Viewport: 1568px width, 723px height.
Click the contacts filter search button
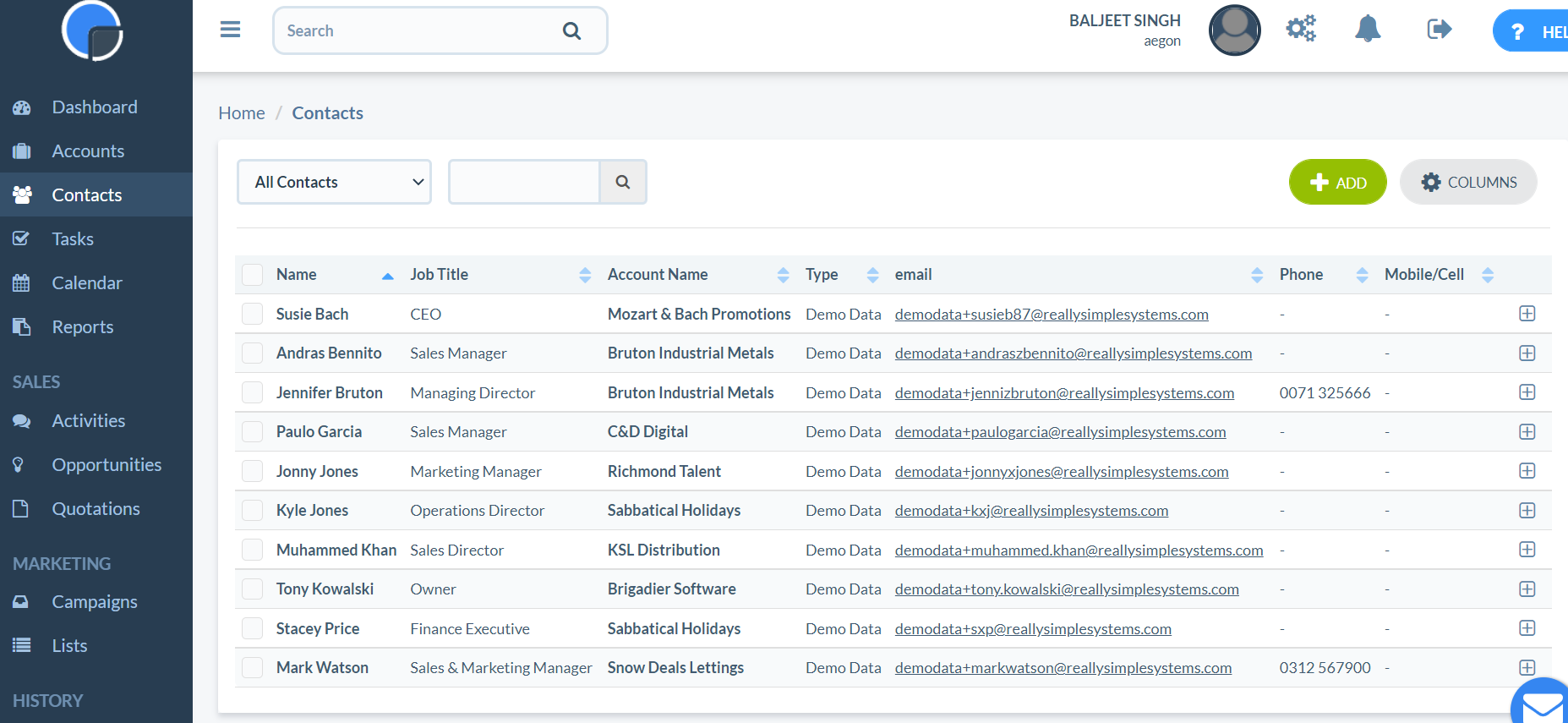pyautogui.click(x=623, y=182)
